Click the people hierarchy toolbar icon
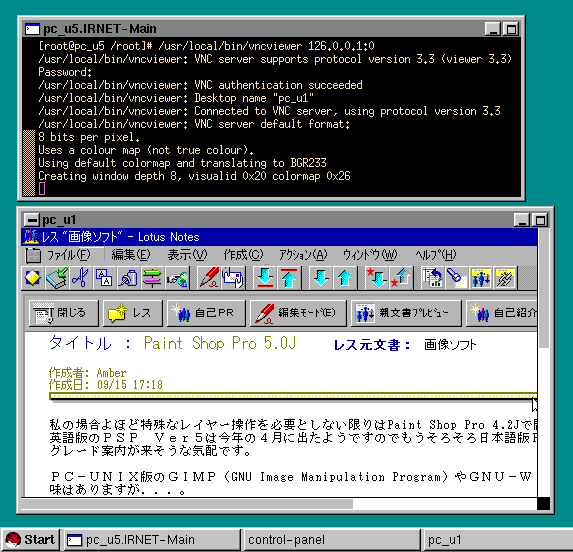This screenshot has height=552, width=573. click(x=481, y=278)
